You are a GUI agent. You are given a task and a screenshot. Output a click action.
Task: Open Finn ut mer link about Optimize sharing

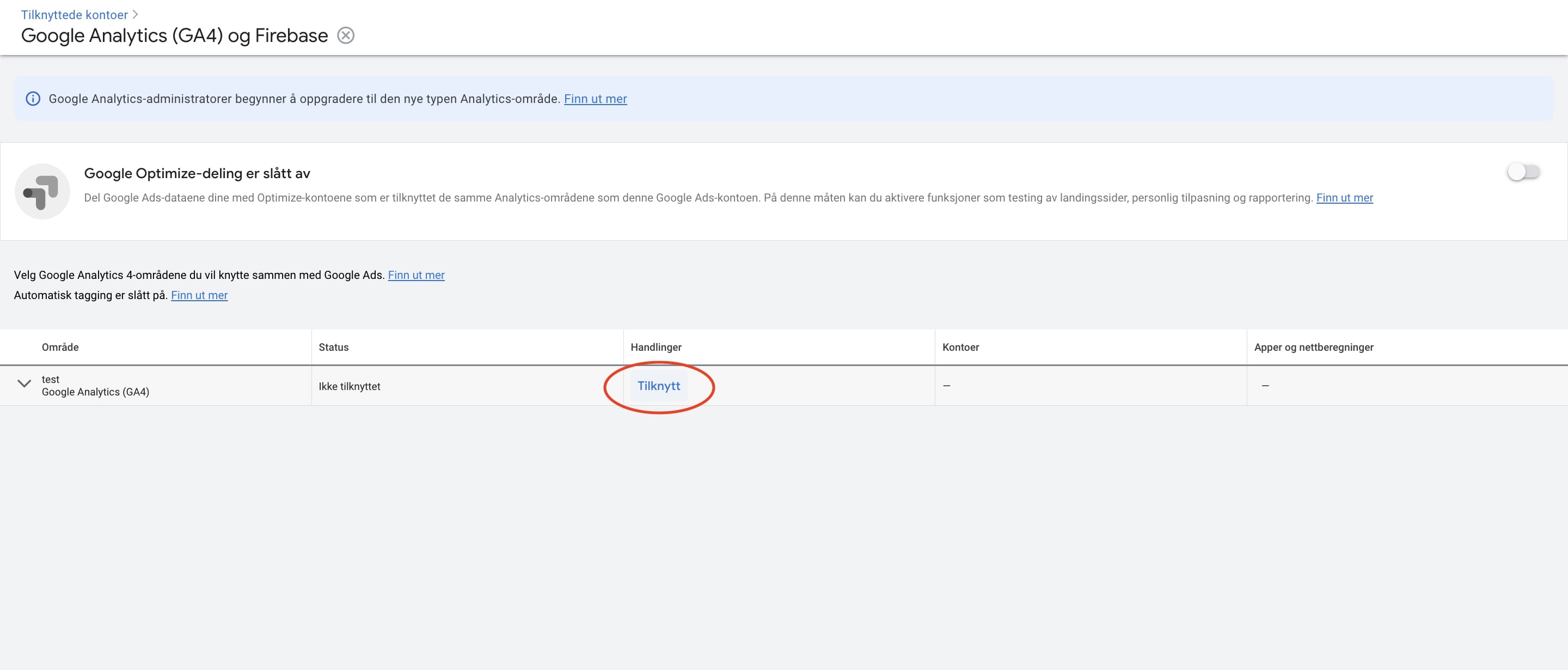click(x=1344, y=198)
